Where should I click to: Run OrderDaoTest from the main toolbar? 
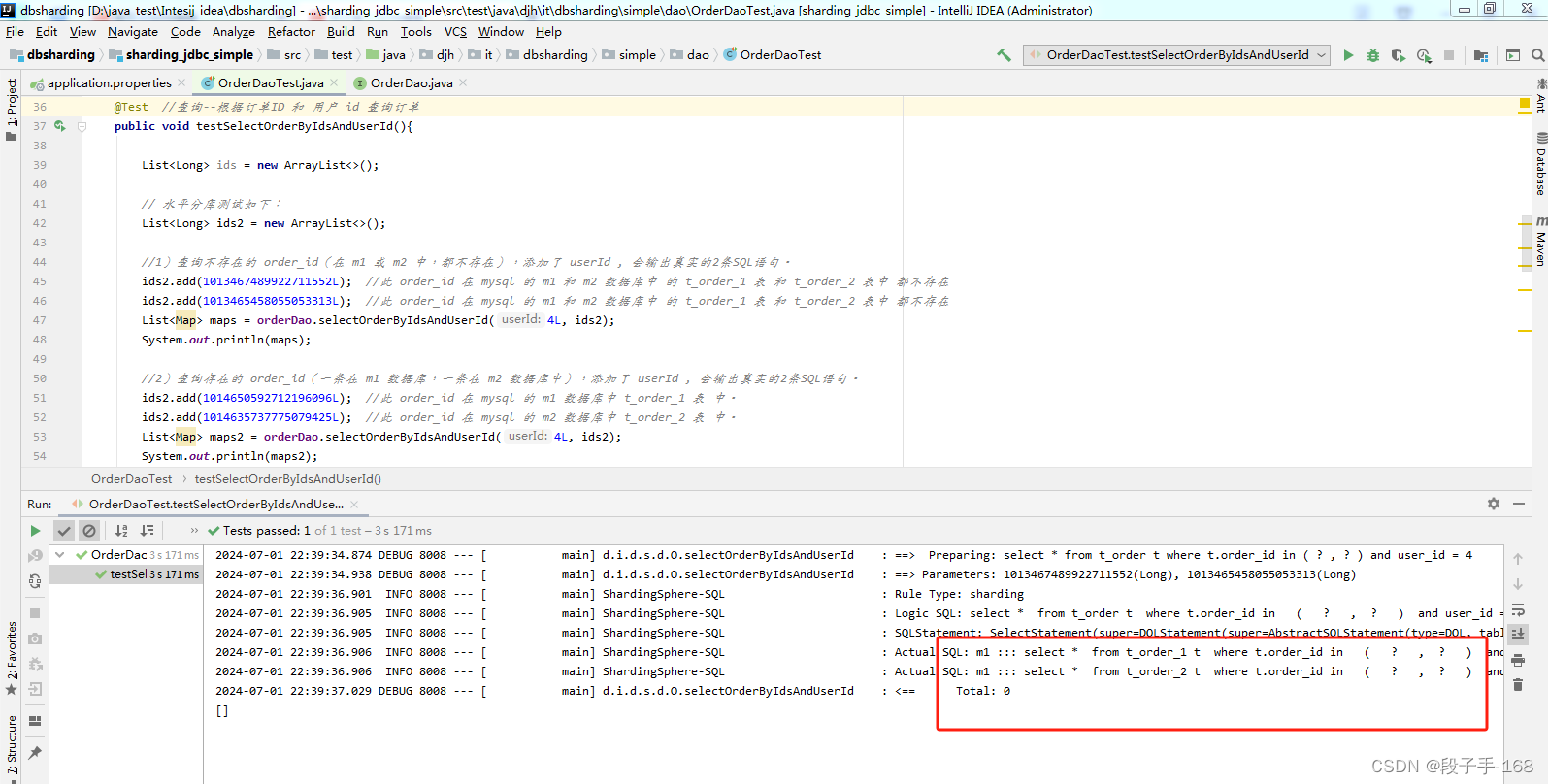tap(1348, 55)
